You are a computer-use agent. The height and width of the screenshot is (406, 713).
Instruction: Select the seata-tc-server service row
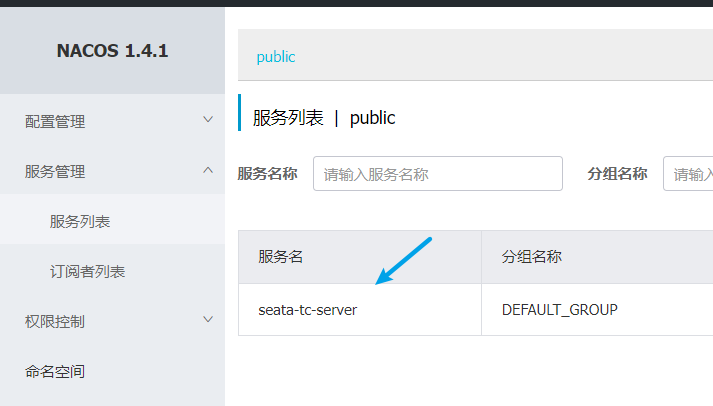(308, 310)
